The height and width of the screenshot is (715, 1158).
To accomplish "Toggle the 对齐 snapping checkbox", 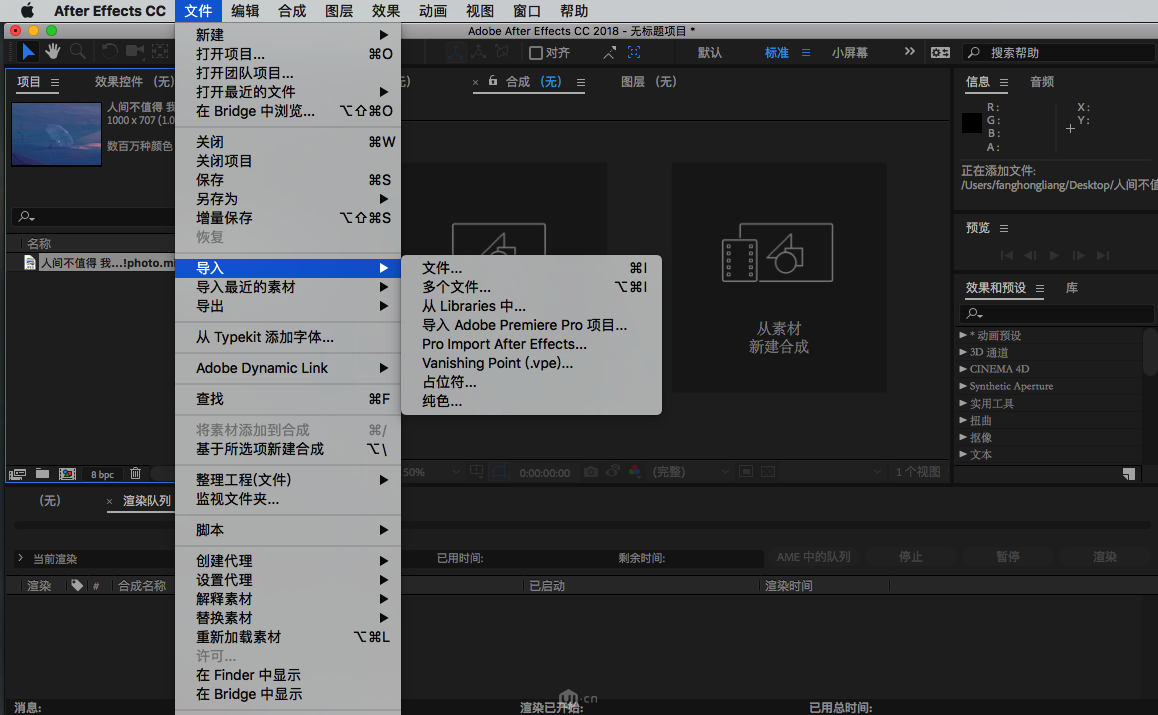I will [536, 52].
